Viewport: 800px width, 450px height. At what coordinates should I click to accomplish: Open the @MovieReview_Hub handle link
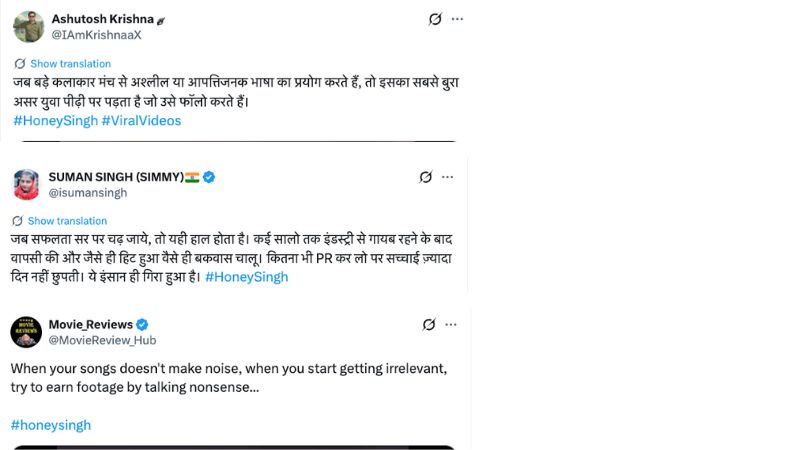click(102, 341)
